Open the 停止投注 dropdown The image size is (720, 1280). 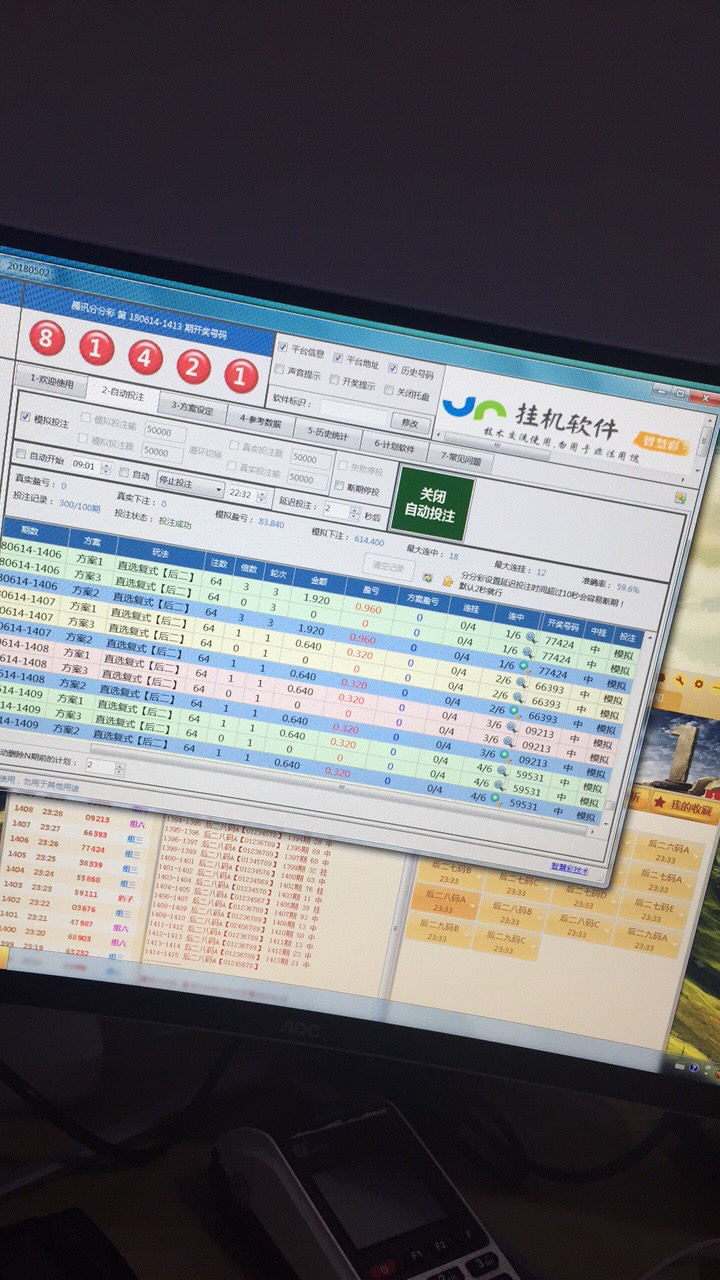tap(190, 486)
